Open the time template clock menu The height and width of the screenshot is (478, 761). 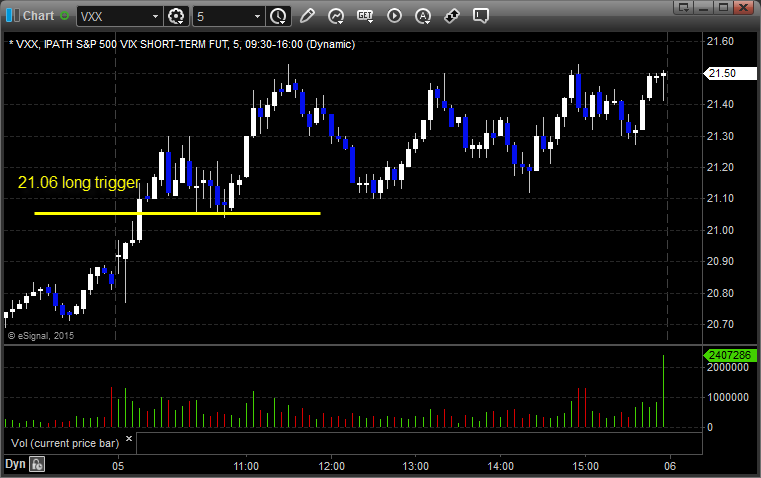pyautogui.click(x=279, y=16)
